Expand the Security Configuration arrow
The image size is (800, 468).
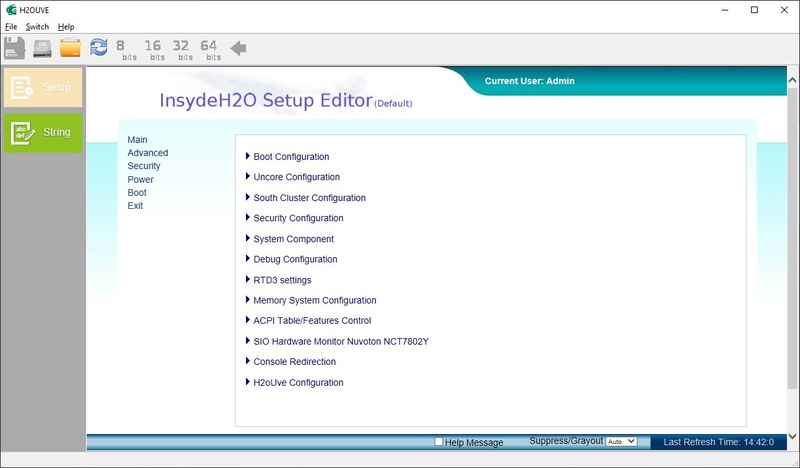248,217
